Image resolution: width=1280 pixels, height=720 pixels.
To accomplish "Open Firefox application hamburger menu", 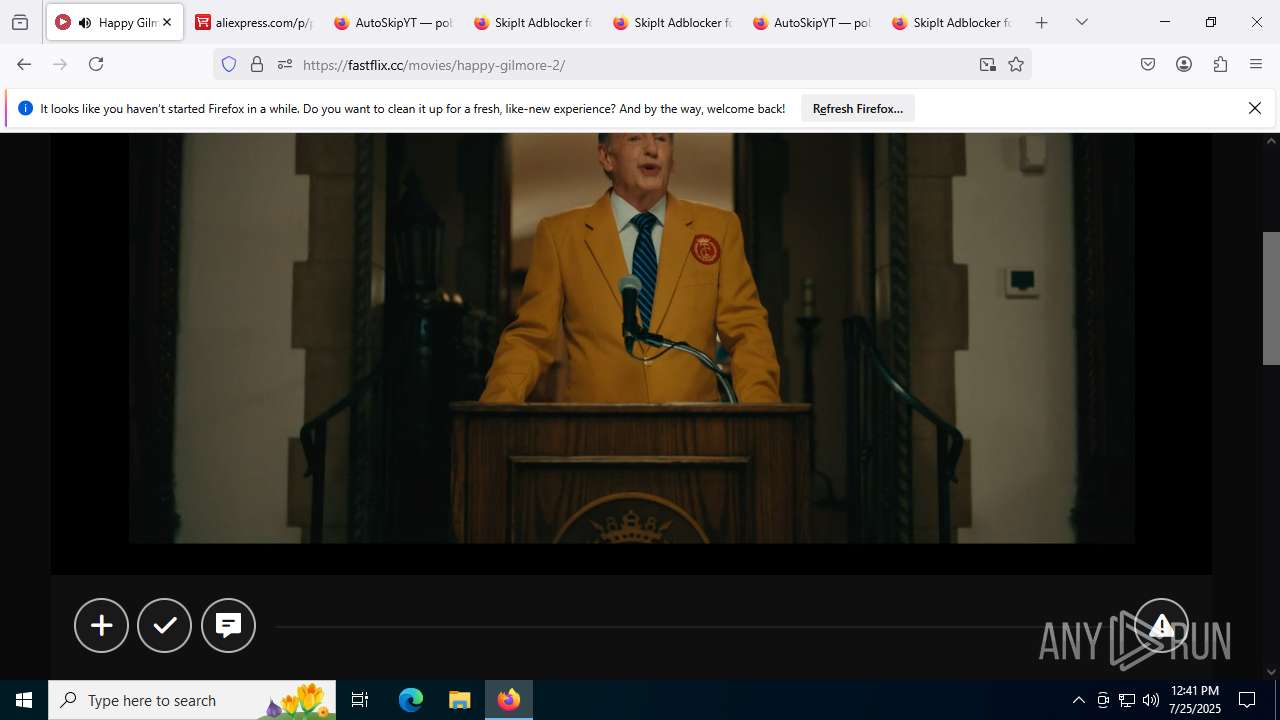I will [x=1256, y=64].
